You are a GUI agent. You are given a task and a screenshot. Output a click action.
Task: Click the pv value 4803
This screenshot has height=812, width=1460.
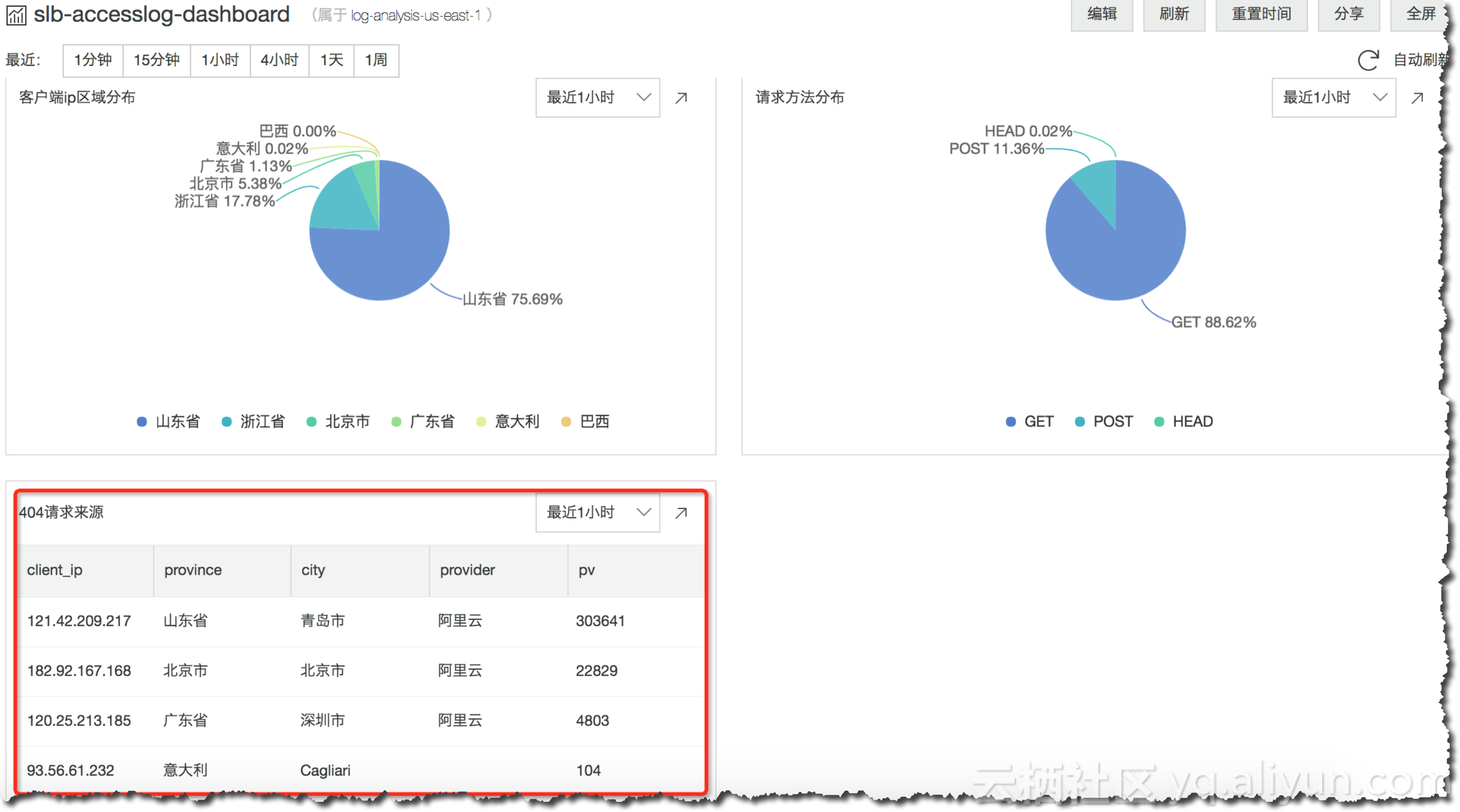(x=592, y=721)
